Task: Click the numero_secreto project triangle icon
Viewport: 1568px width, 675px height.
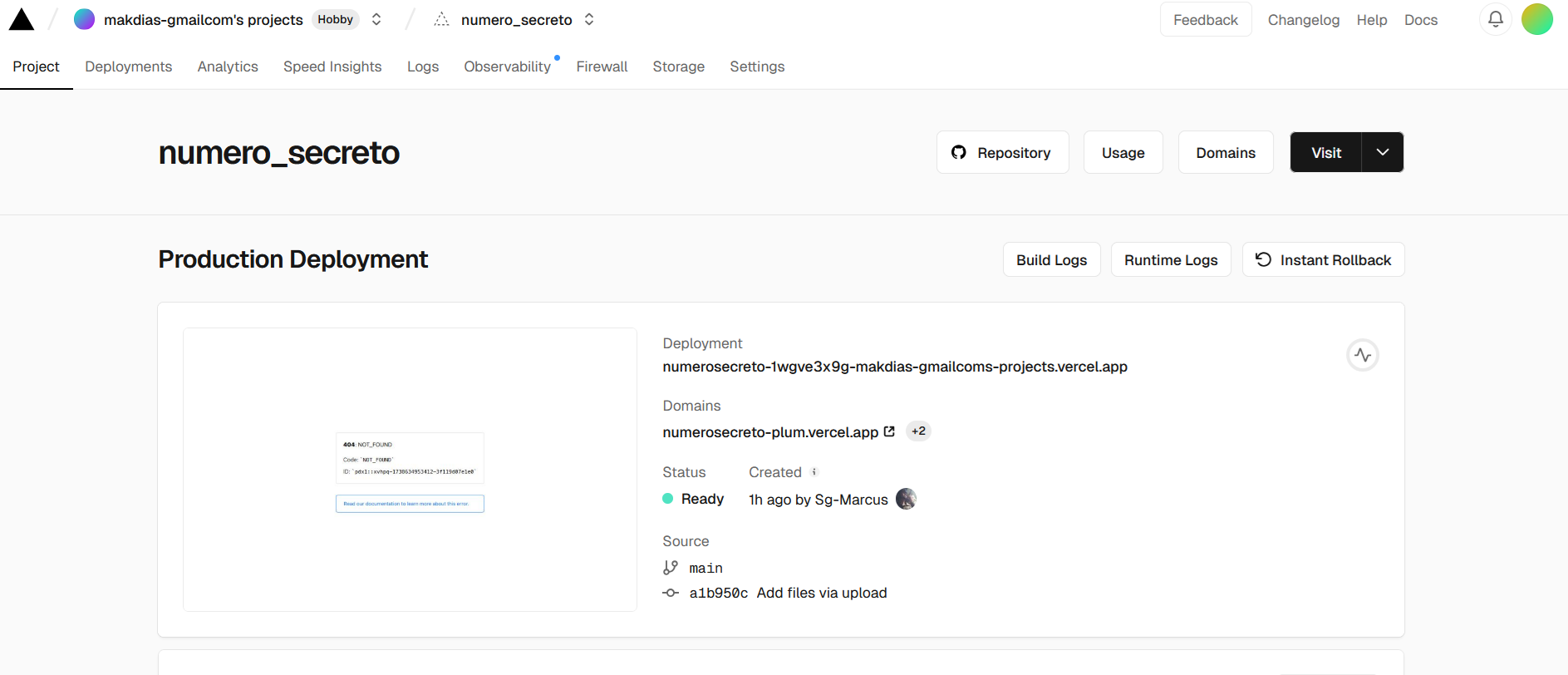Action: pyautogui.click(x=442, y=19)
